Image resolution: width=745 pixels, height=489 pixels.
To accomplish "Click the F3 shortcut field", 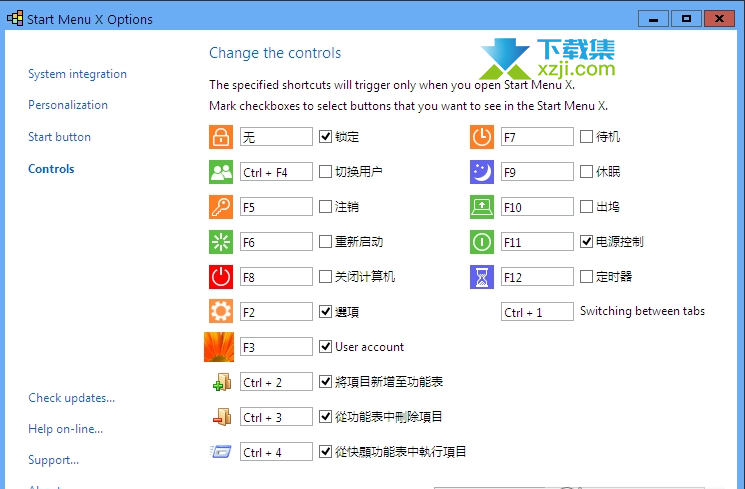I will pos(277,347).
